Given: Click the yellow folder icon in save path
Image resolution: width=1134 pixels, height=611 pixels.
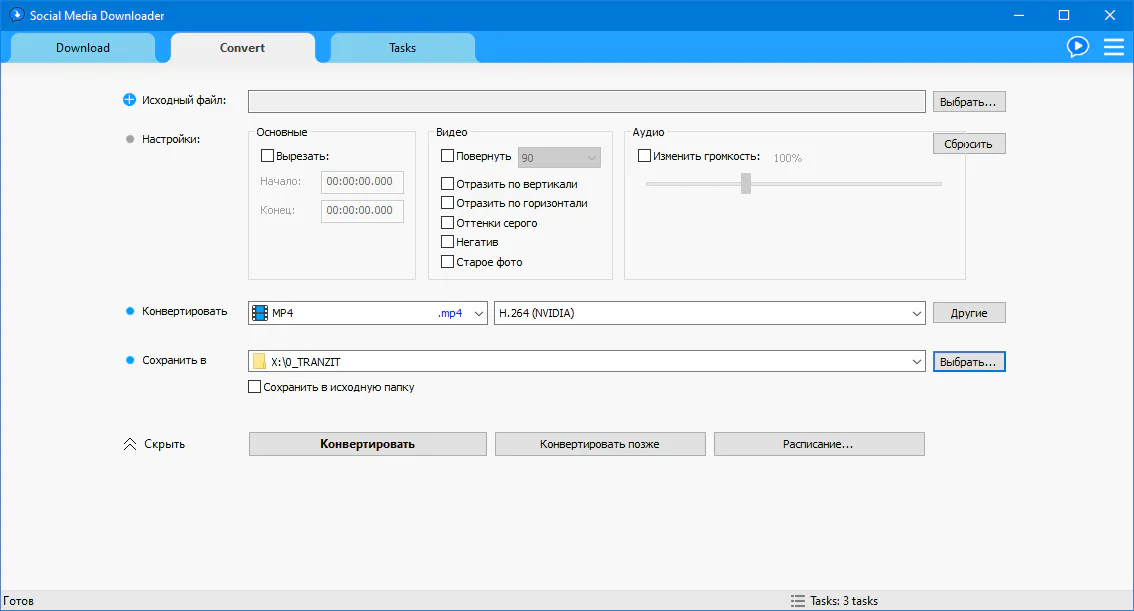Looking at the screenshot, I should (x=260, y=362).
